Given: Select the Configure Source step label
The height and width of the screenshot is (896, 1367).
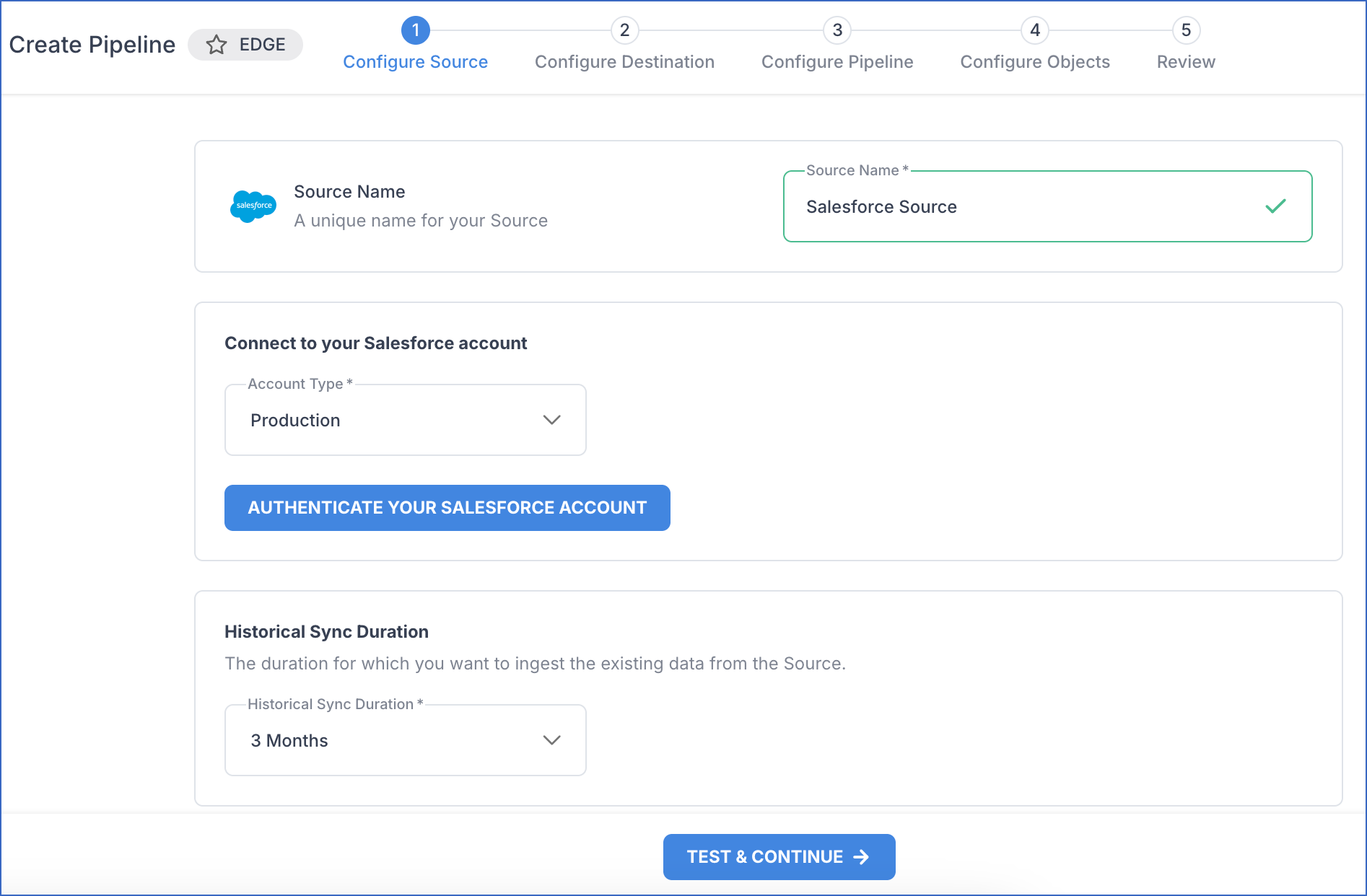Looking at the screenshot, I should coord(416,62).
